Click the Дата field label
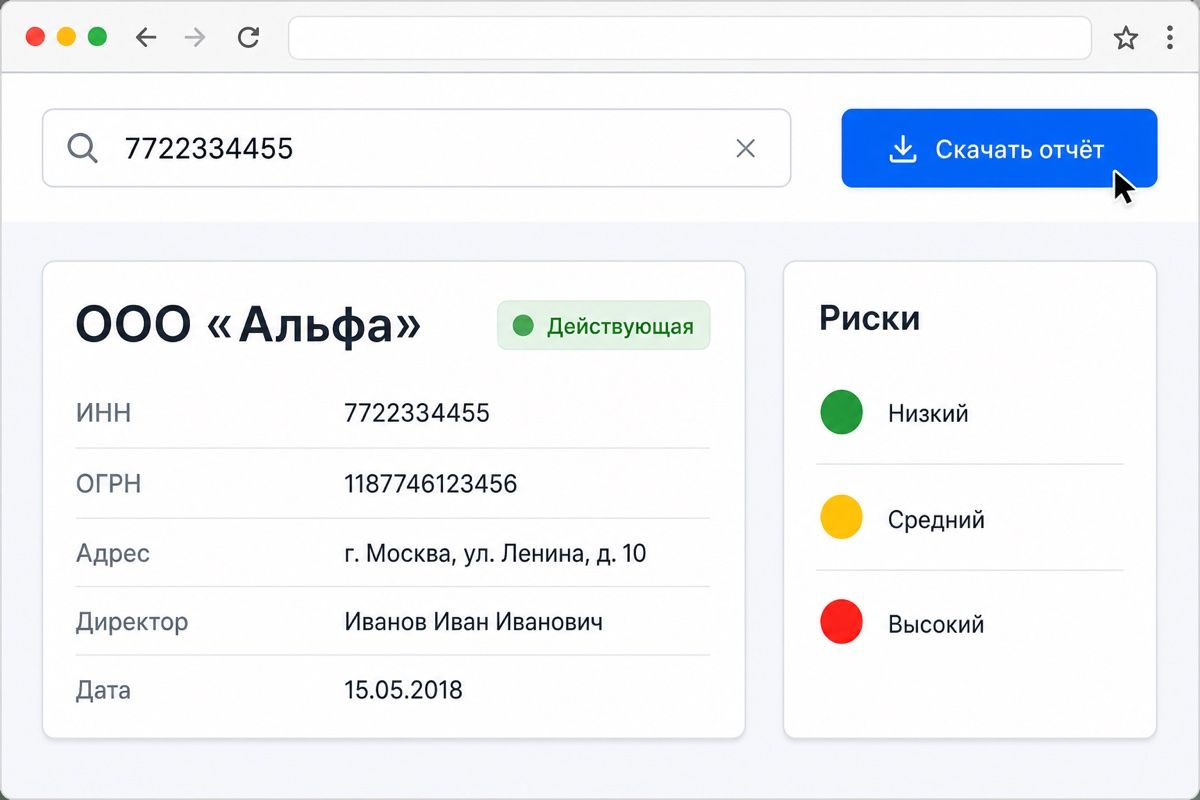The width and height of the screenshot is (1200, 800). pos(104,690)
